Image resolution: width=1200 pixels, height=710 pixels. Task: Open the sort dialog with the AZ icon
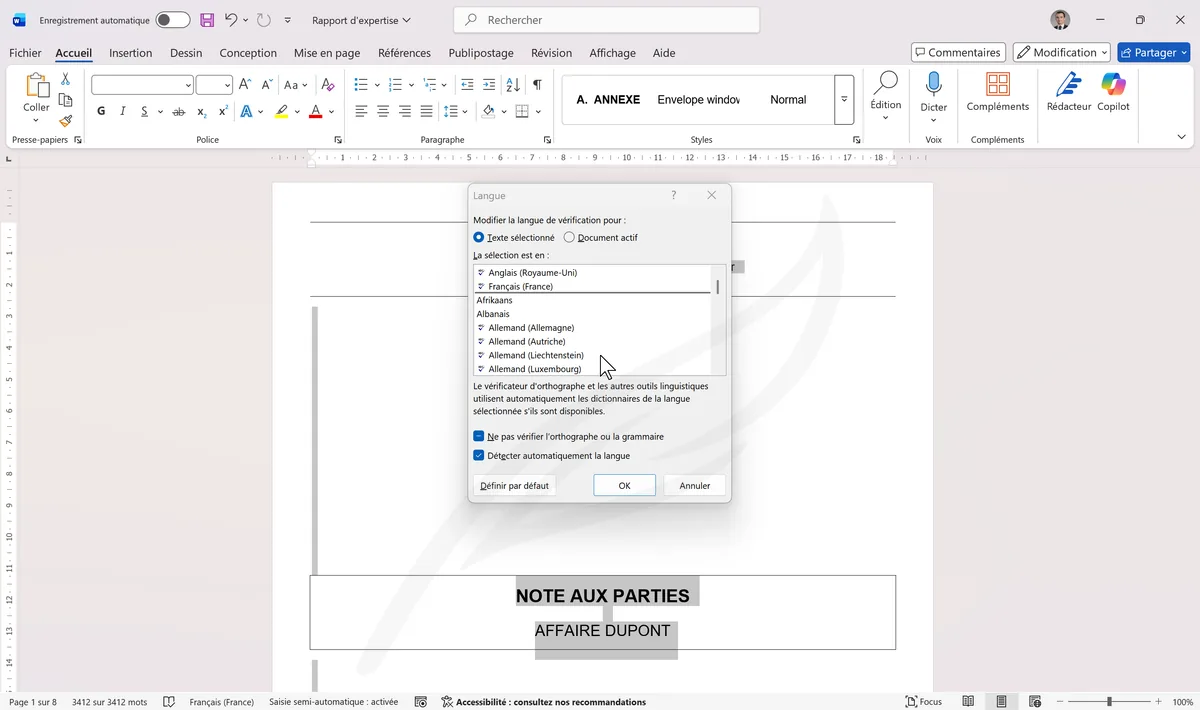click(x=513, y=85)
